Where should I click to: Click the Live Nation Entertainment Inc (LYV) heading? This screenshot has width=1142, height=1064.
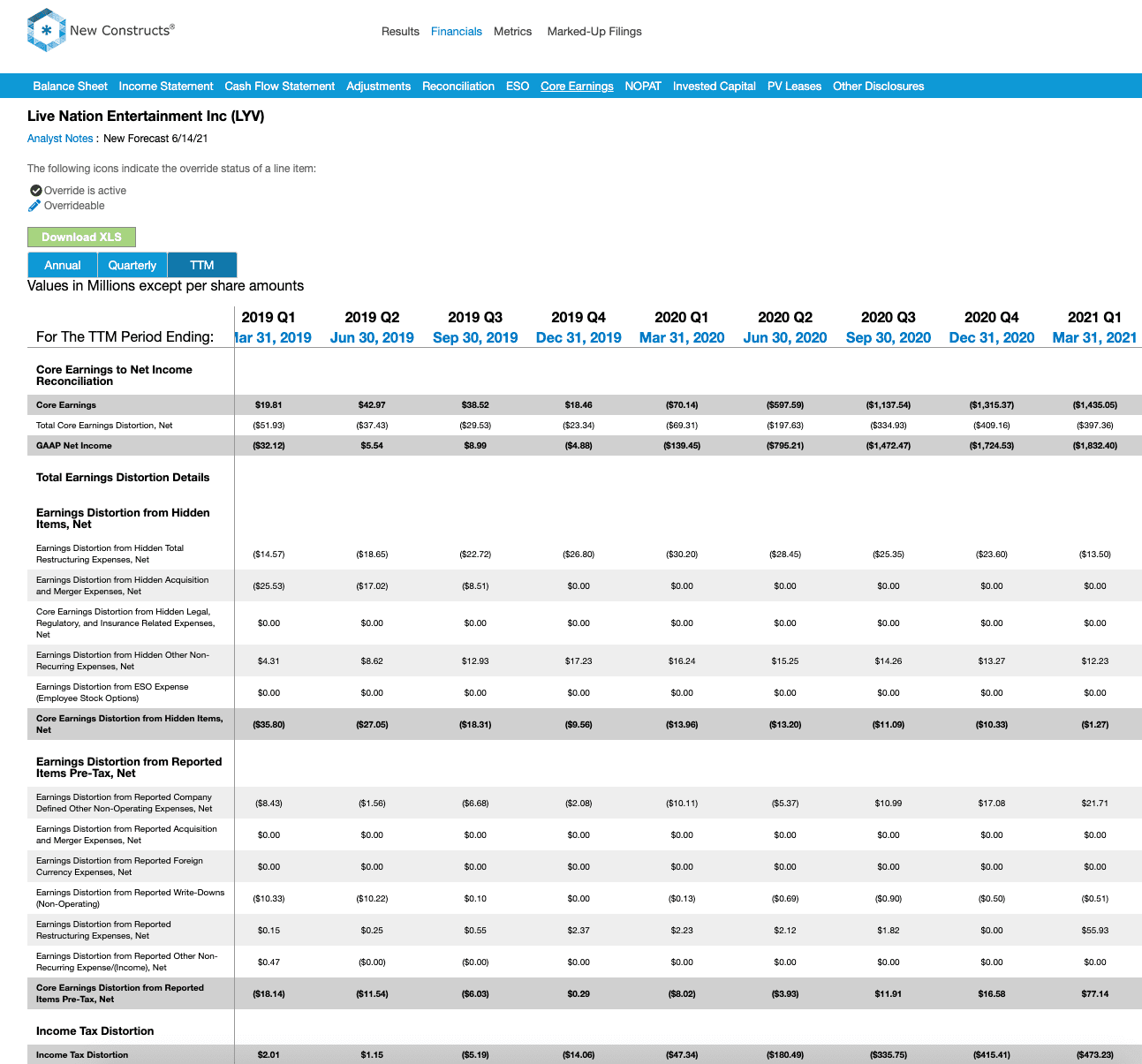click(146, 117)
